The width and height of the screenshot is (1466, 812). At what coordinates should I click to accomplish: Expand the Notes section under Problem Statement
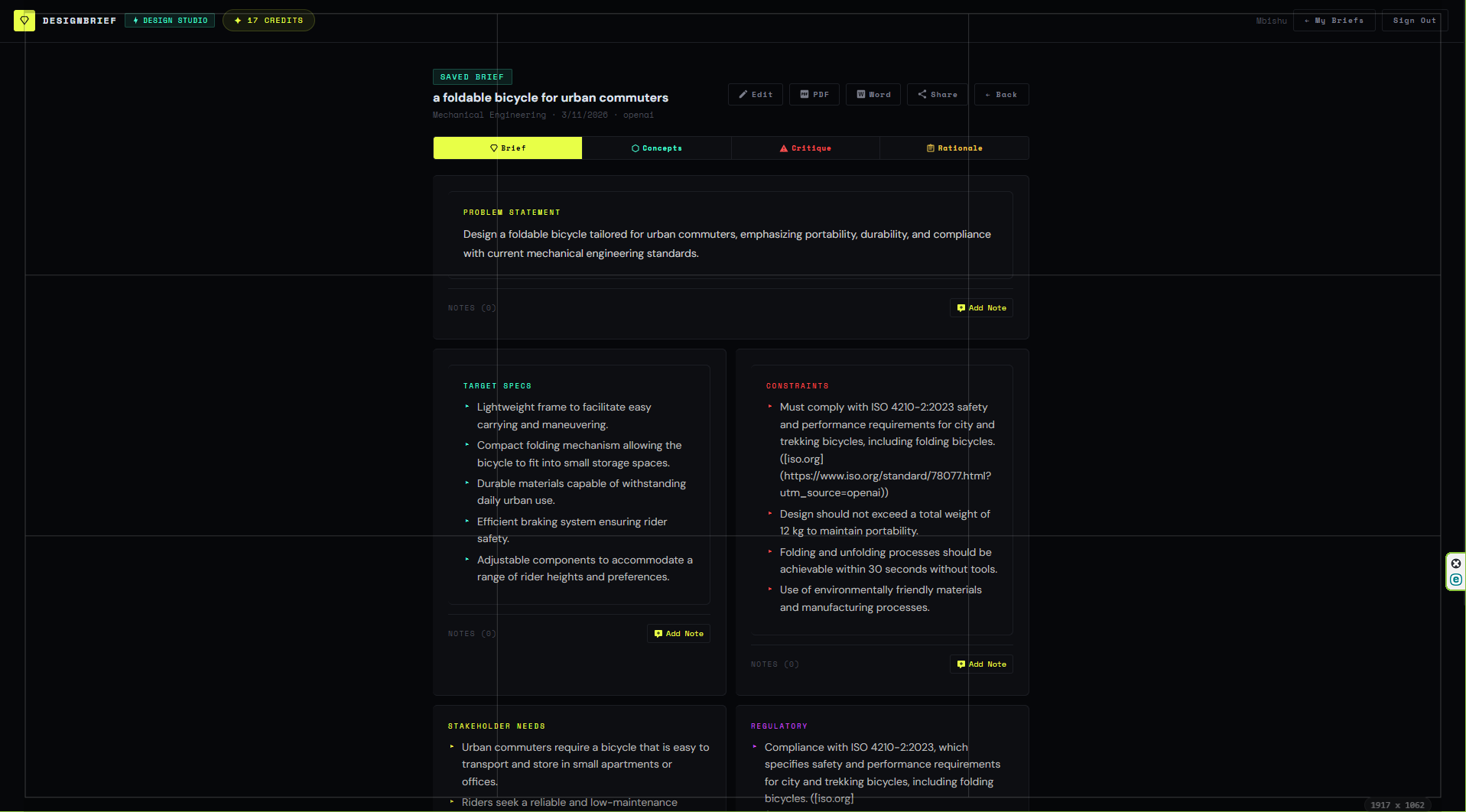[472, 307]
